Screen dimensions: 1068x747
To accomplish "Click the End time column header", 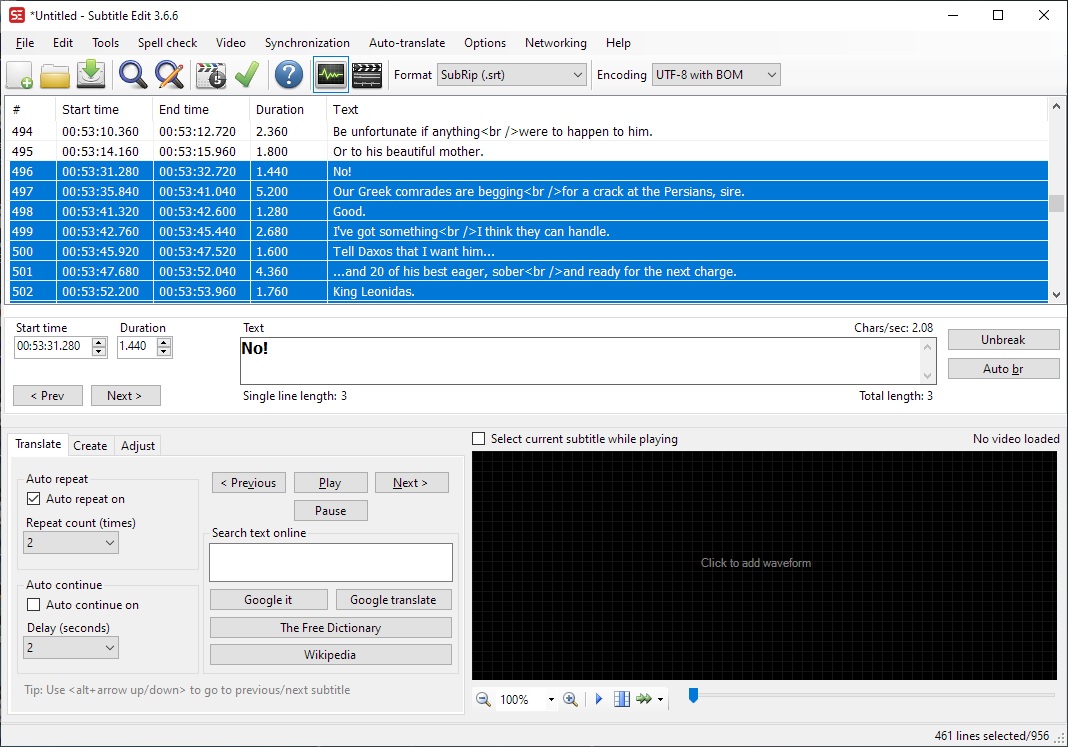I will pos(201,110).
